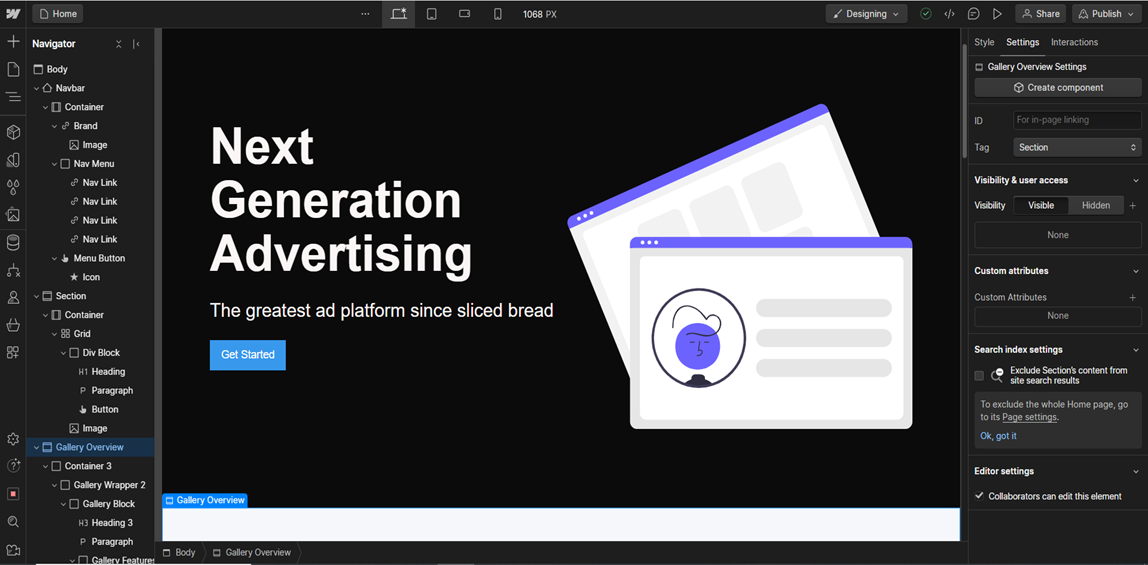Screen dimensions: 1148x565
Task: Click the Create component button
Action: [x=1057, y=88]
